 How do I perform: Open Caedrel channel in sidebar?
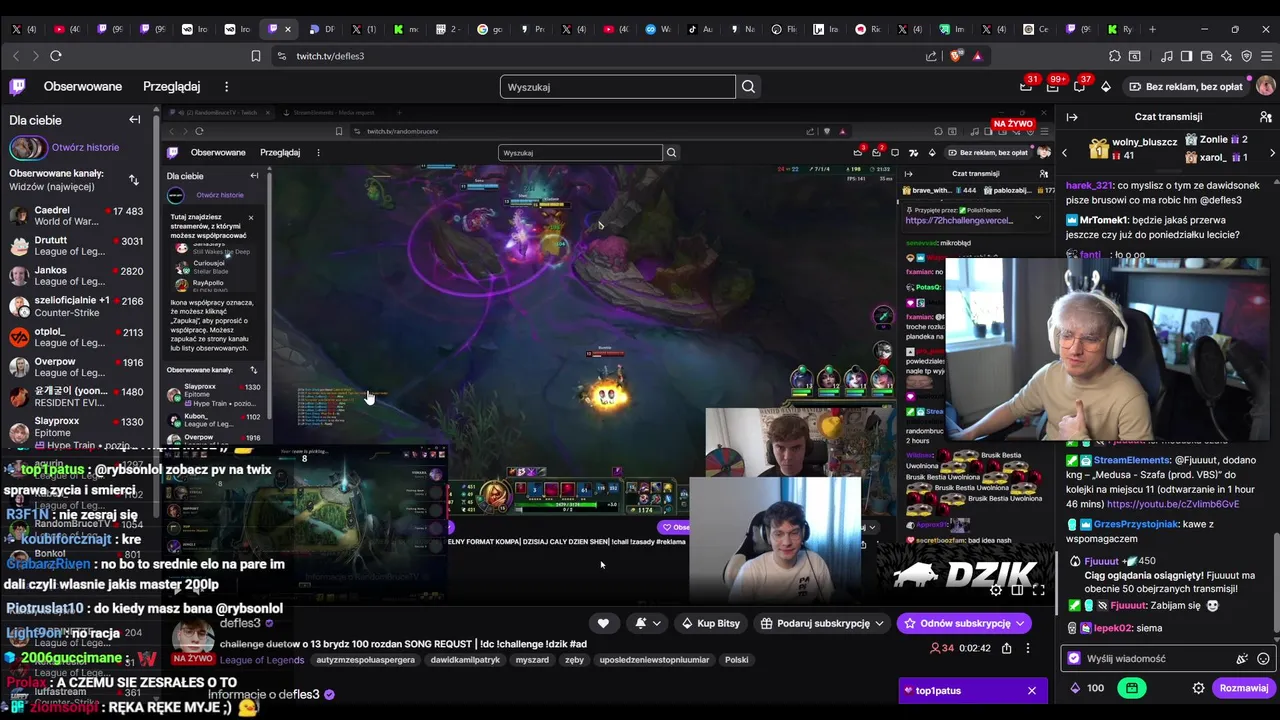[x=76, y=216]
